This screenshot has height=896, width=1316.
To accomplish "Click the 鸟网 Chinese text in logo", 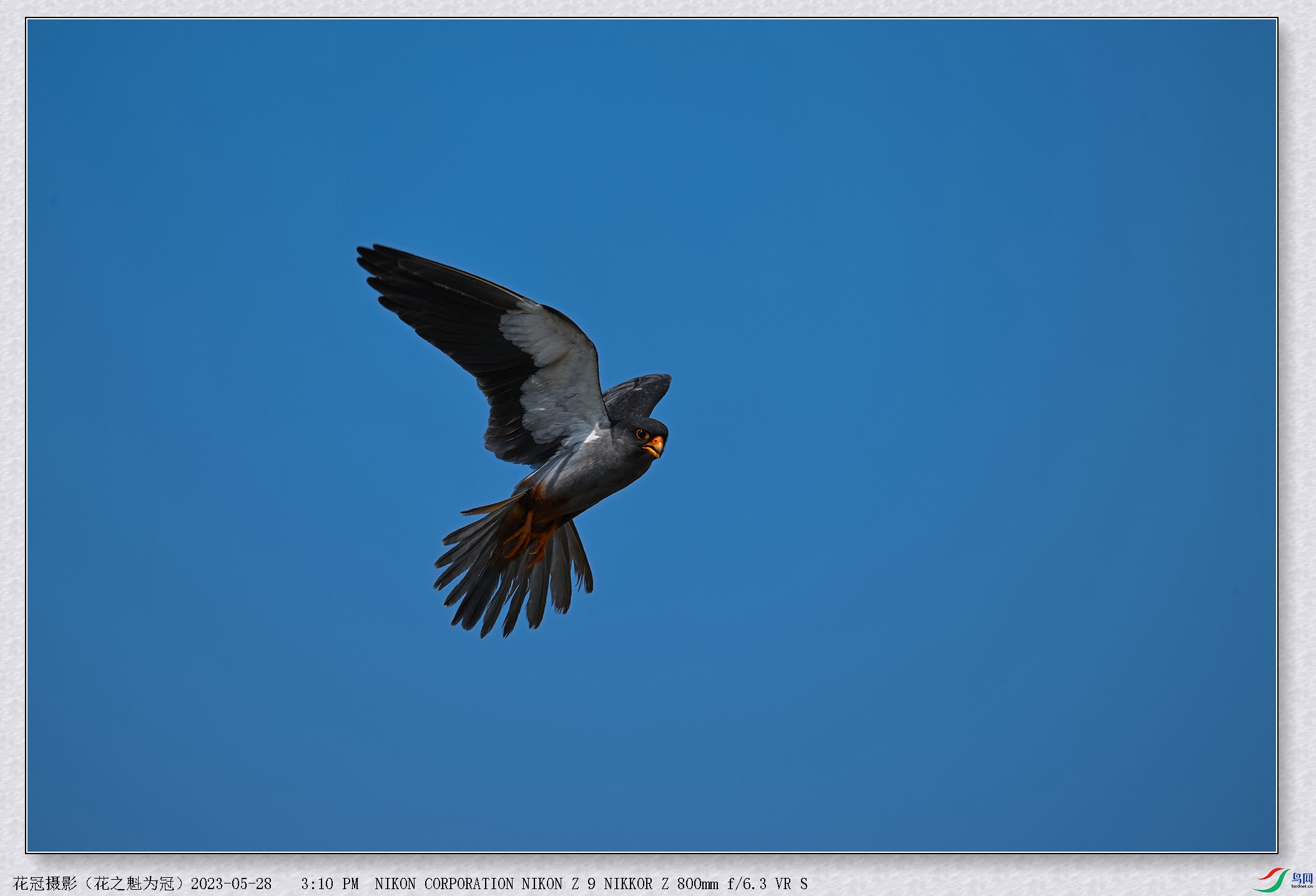I will (1302, 878).
